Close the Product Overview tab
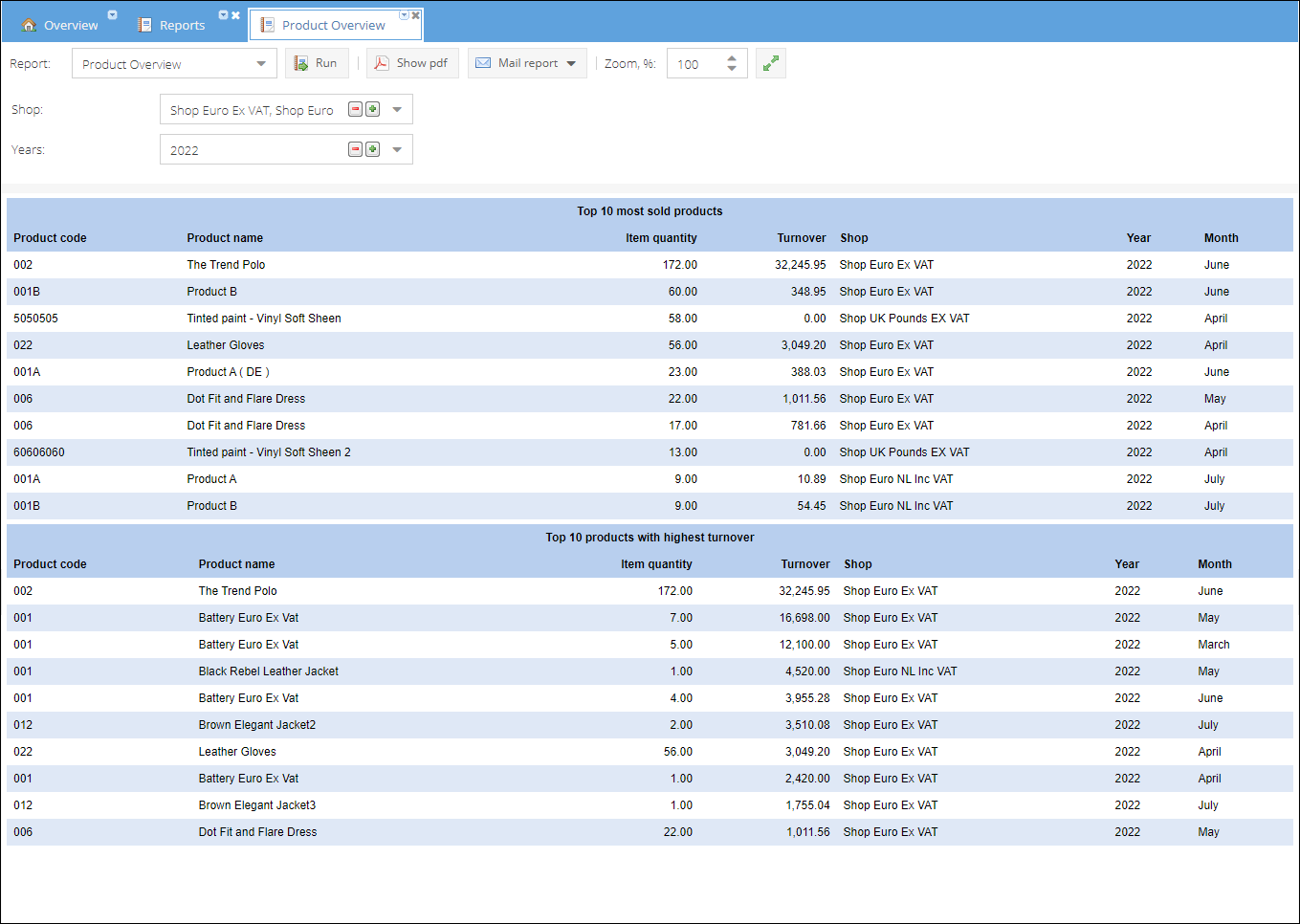The height and width of the screenshot is (924, 1300). pyautogui.click(x=416, y=15)
